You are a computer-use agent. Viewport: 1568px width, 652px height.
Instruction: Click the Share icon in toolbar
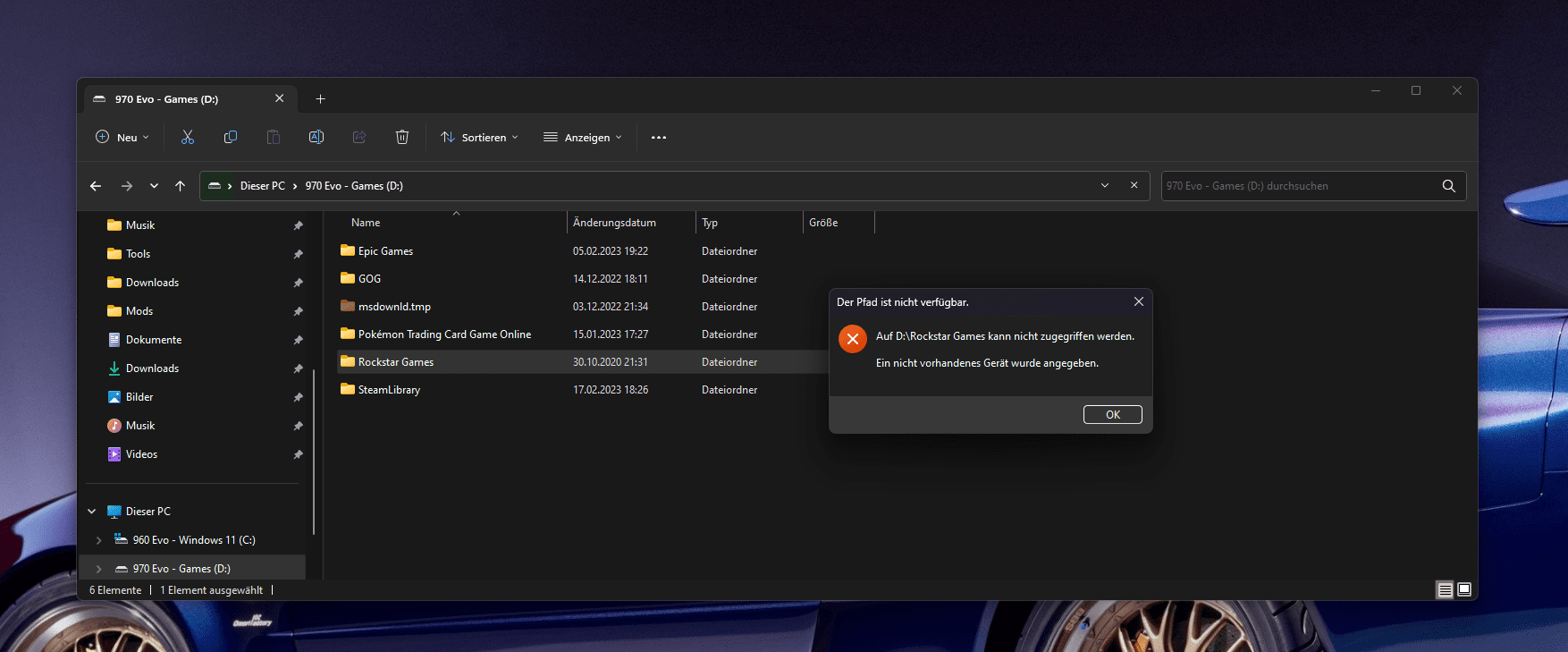coord(359,137)
